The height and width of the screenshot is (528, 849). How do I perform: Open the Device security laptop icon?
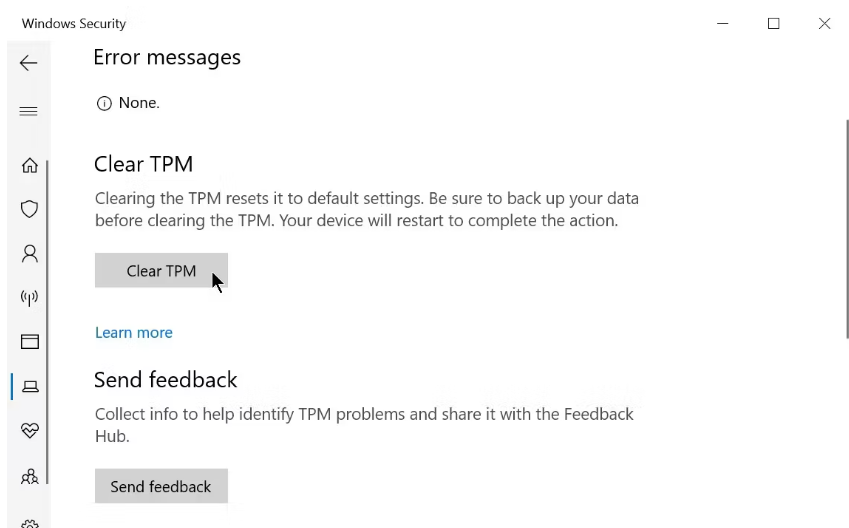tap(30, 386)
